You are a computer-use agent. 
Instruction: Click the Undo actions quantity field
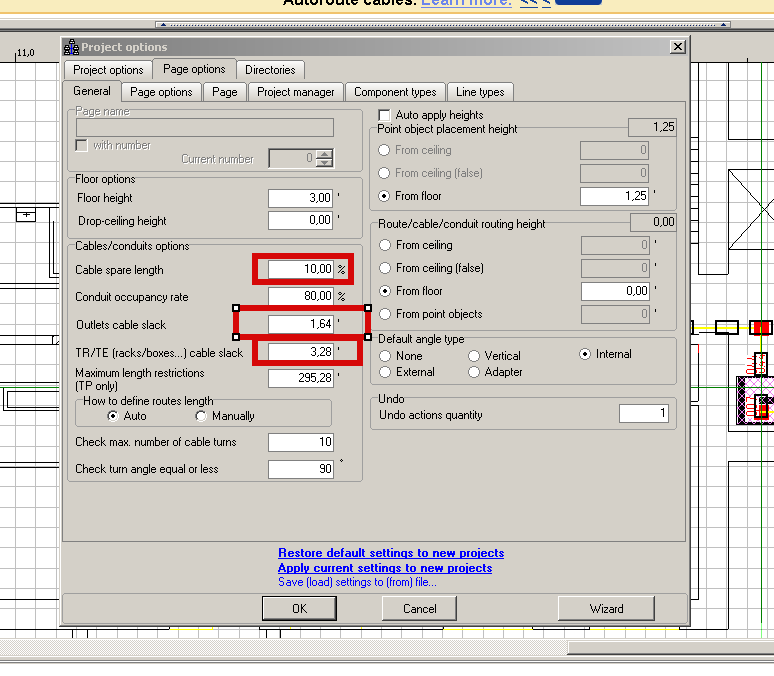[643, 414]
